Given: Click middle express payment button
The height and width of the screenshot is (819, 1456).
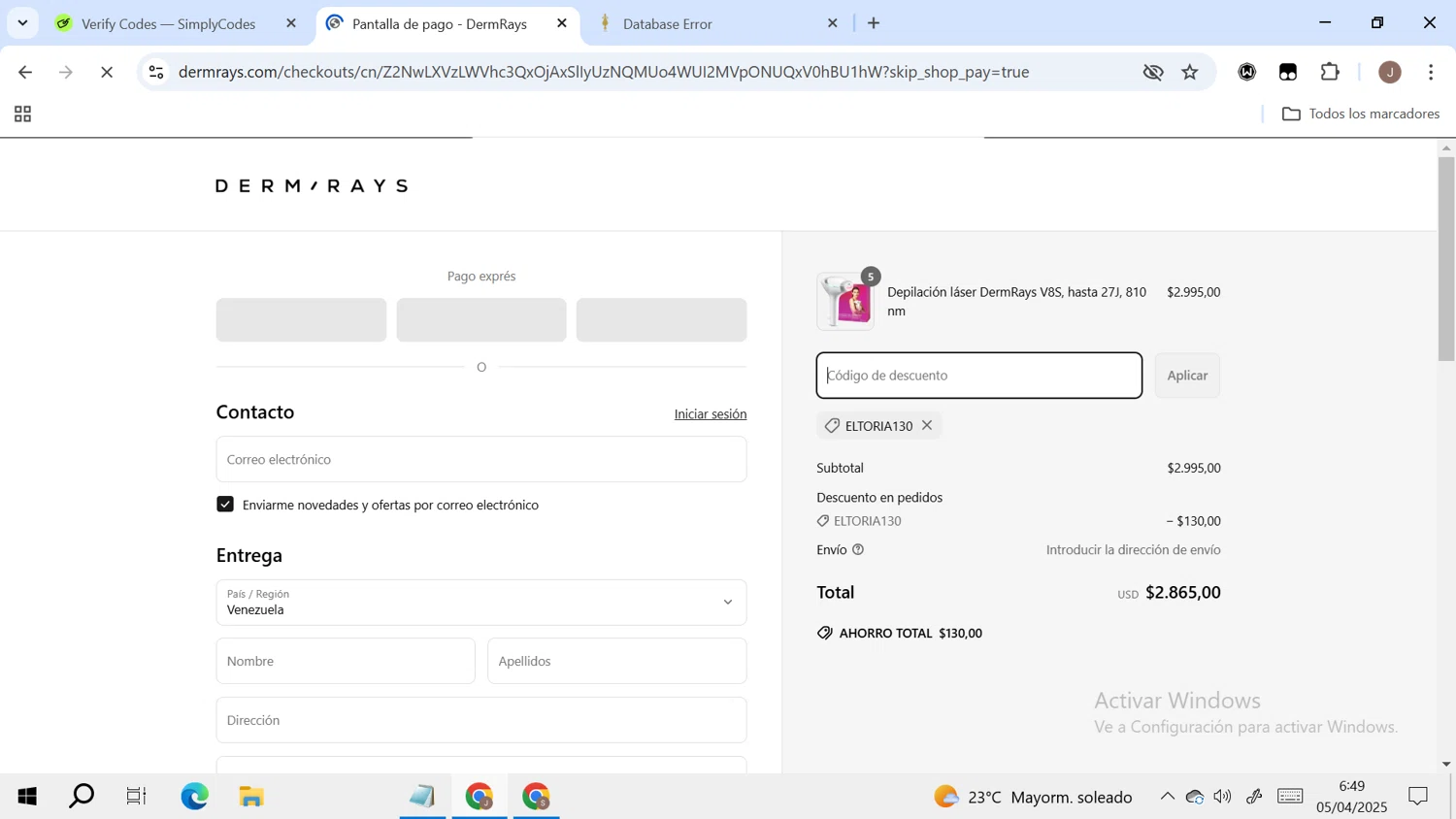Looking at the screenshot, I should click(481, 320).
